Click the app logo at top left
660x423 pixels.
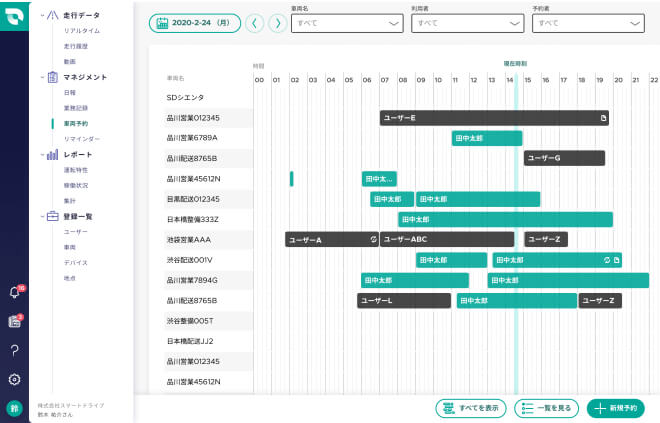pos(14,18)
